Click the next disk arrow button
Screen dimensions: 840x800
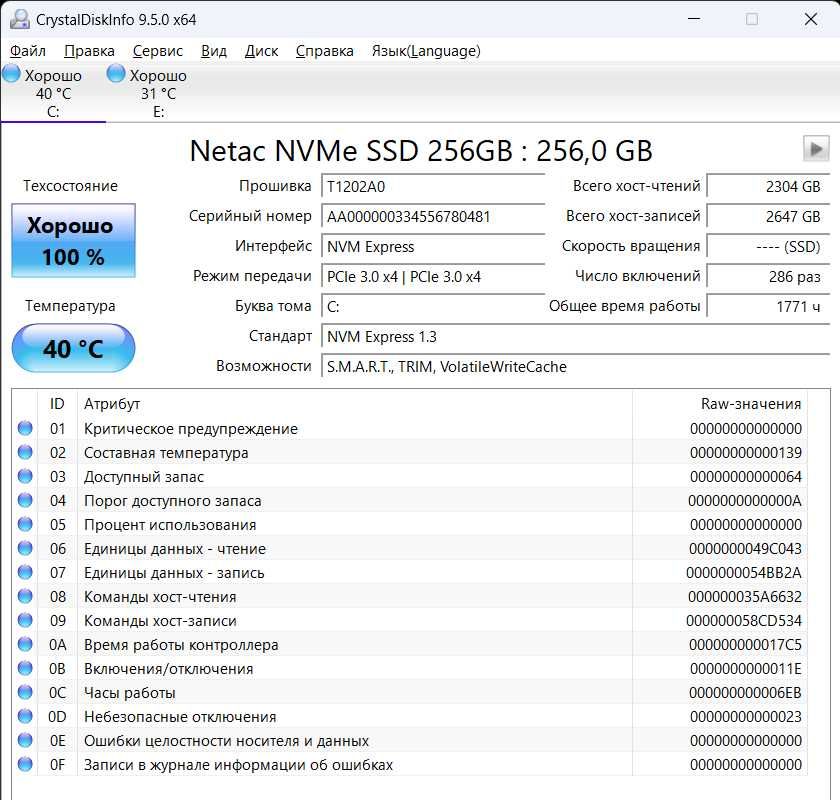(x=816, y=149)
